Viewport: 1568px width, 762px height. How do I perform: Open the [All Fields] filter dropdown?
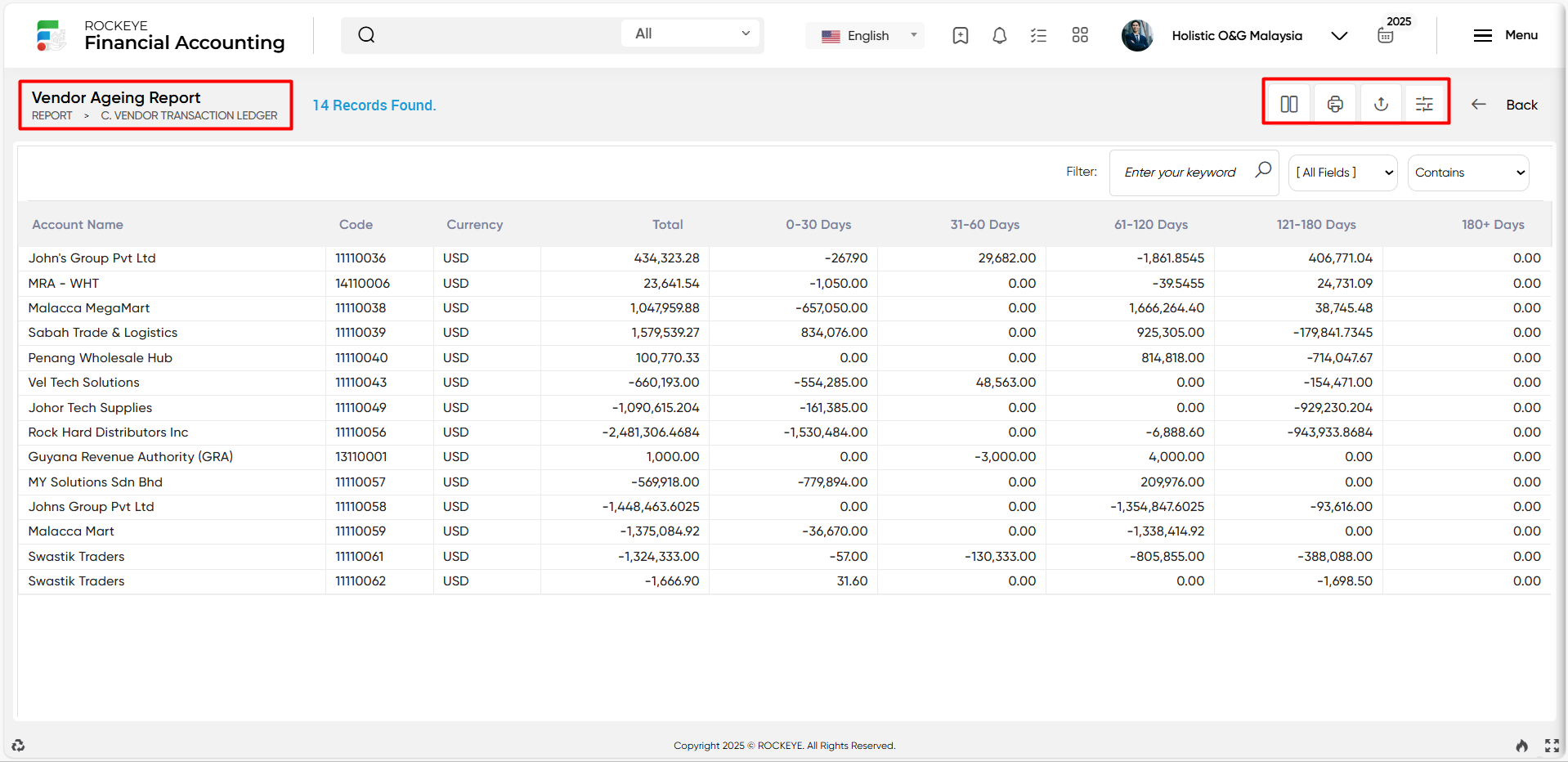pos(1342,173)
